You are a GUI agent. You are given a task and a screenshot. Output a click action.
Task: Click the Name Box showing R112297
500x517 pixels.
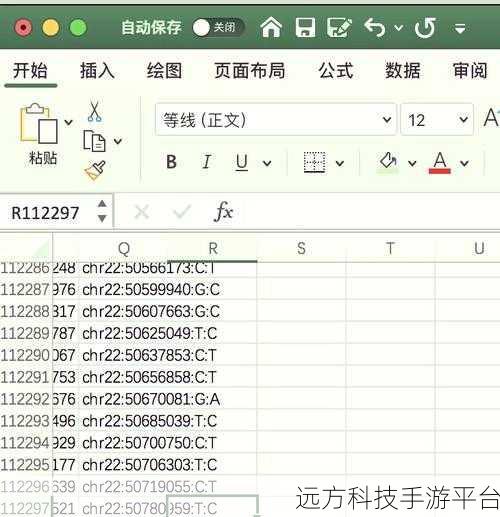45,213
